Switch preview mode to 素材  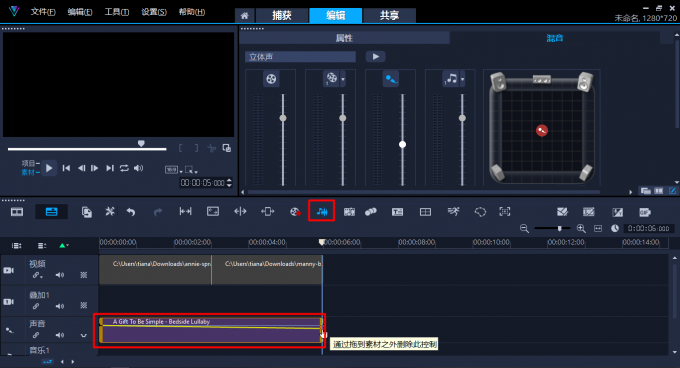pyautogui.click(x=30, y=173)
